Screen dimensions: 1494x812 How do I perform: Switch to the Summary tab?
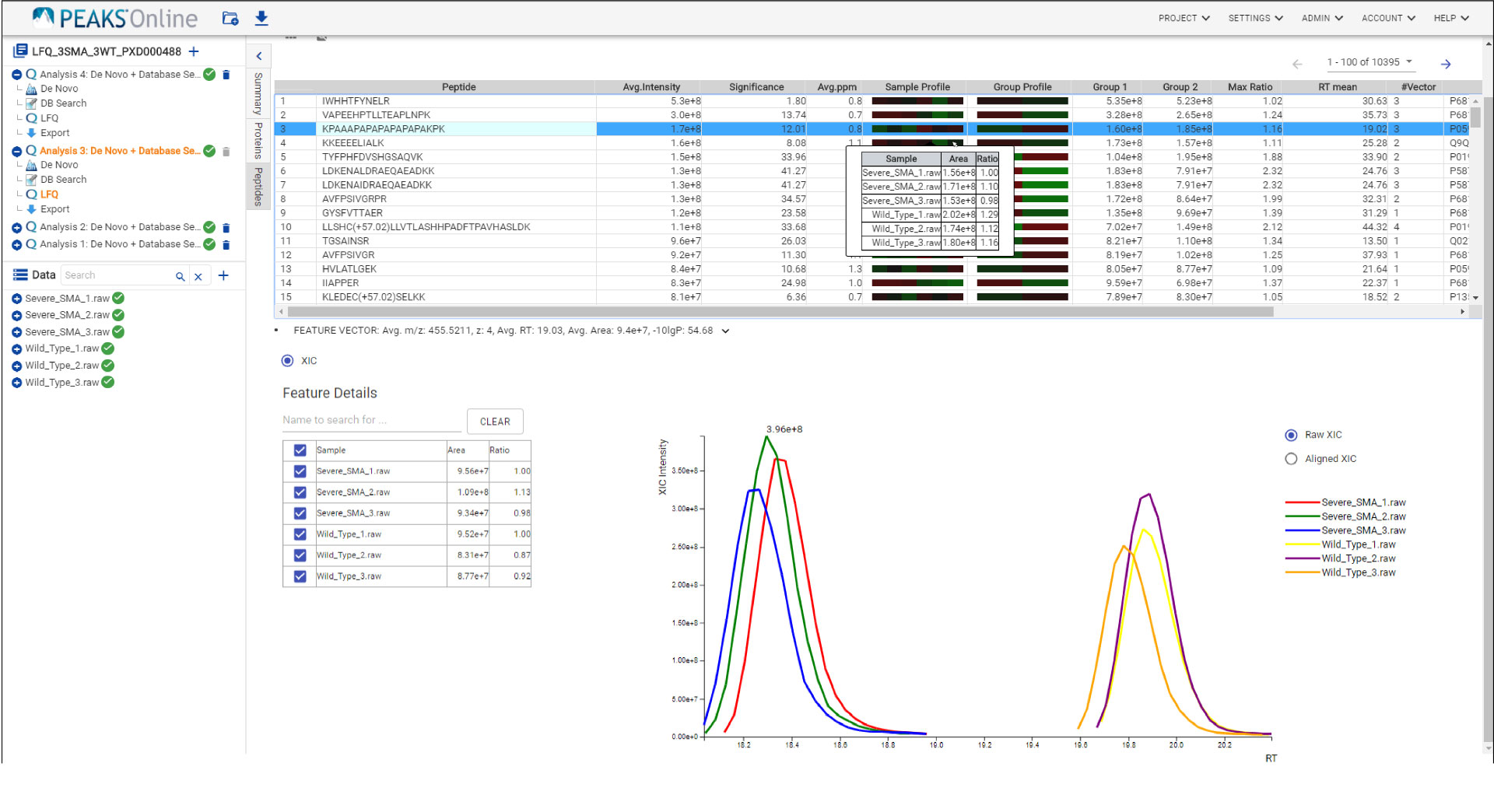pos(258,93)
